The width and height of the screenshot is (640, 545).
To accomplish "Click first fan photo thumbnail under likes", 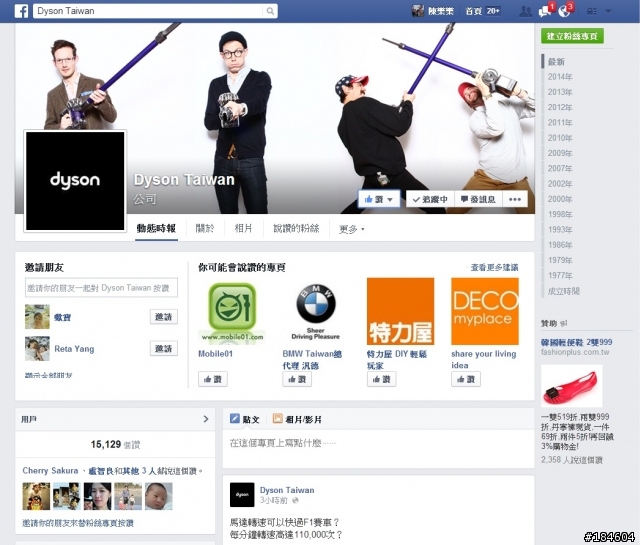I will pyautogui.click(x=36, y=496).
